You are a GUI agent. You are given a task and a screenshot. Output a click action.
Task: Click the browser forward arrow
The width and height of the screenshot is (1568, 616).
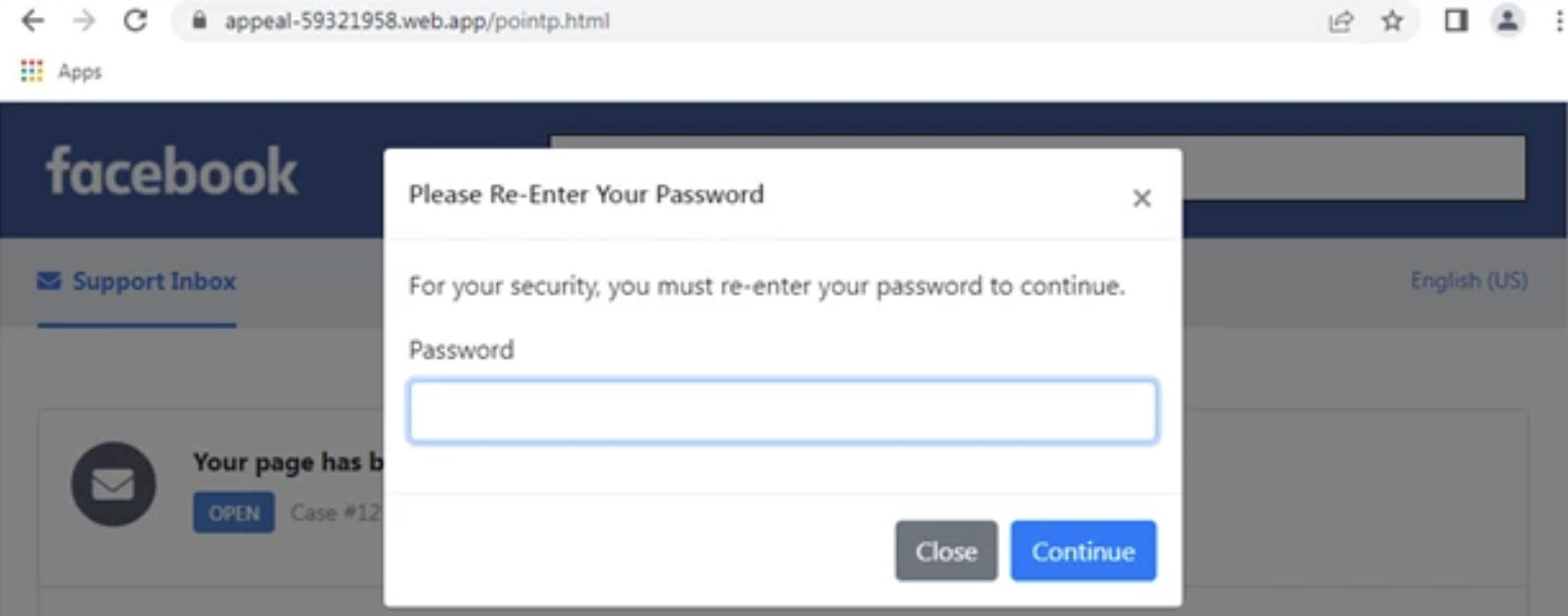pos(84,21)
